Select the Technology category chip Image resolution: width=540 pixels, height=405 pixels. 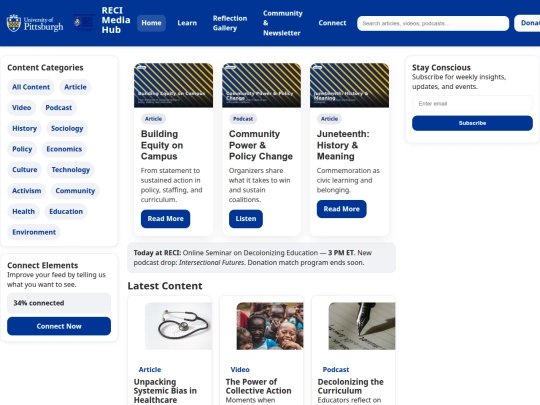(71, 169)
